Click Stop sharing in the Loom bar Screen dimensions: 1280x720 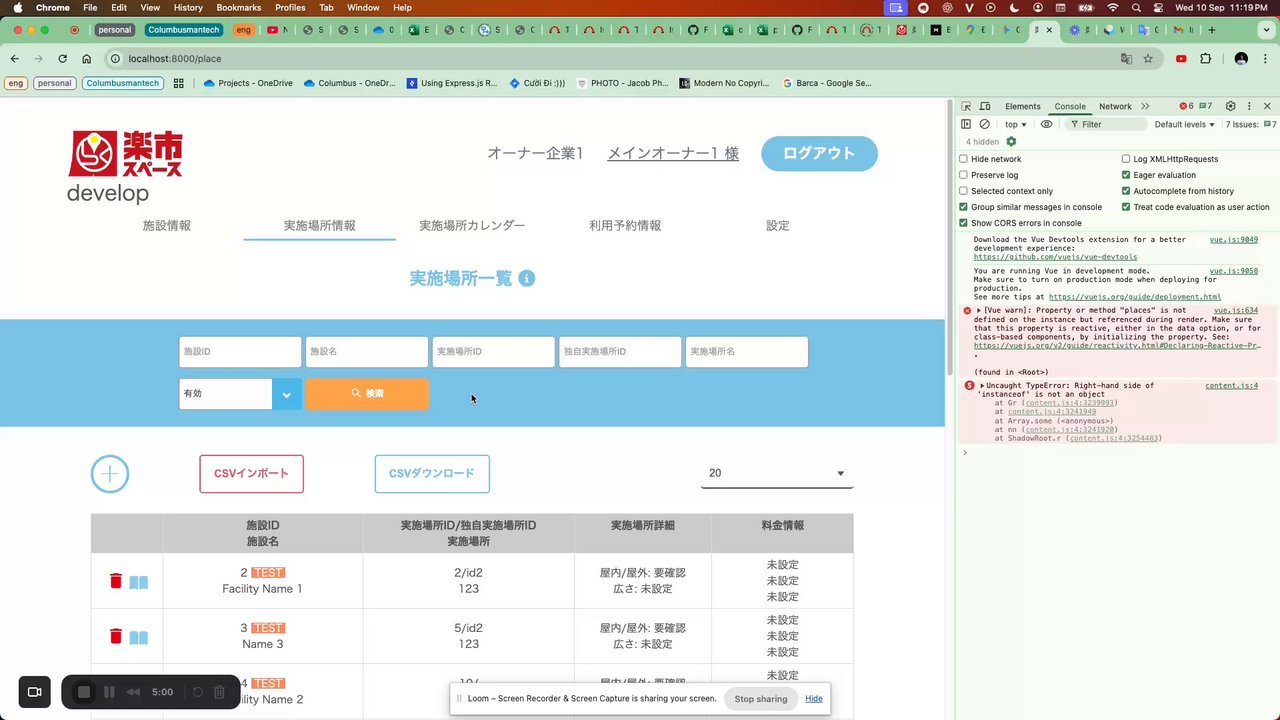tap(761, 698)
